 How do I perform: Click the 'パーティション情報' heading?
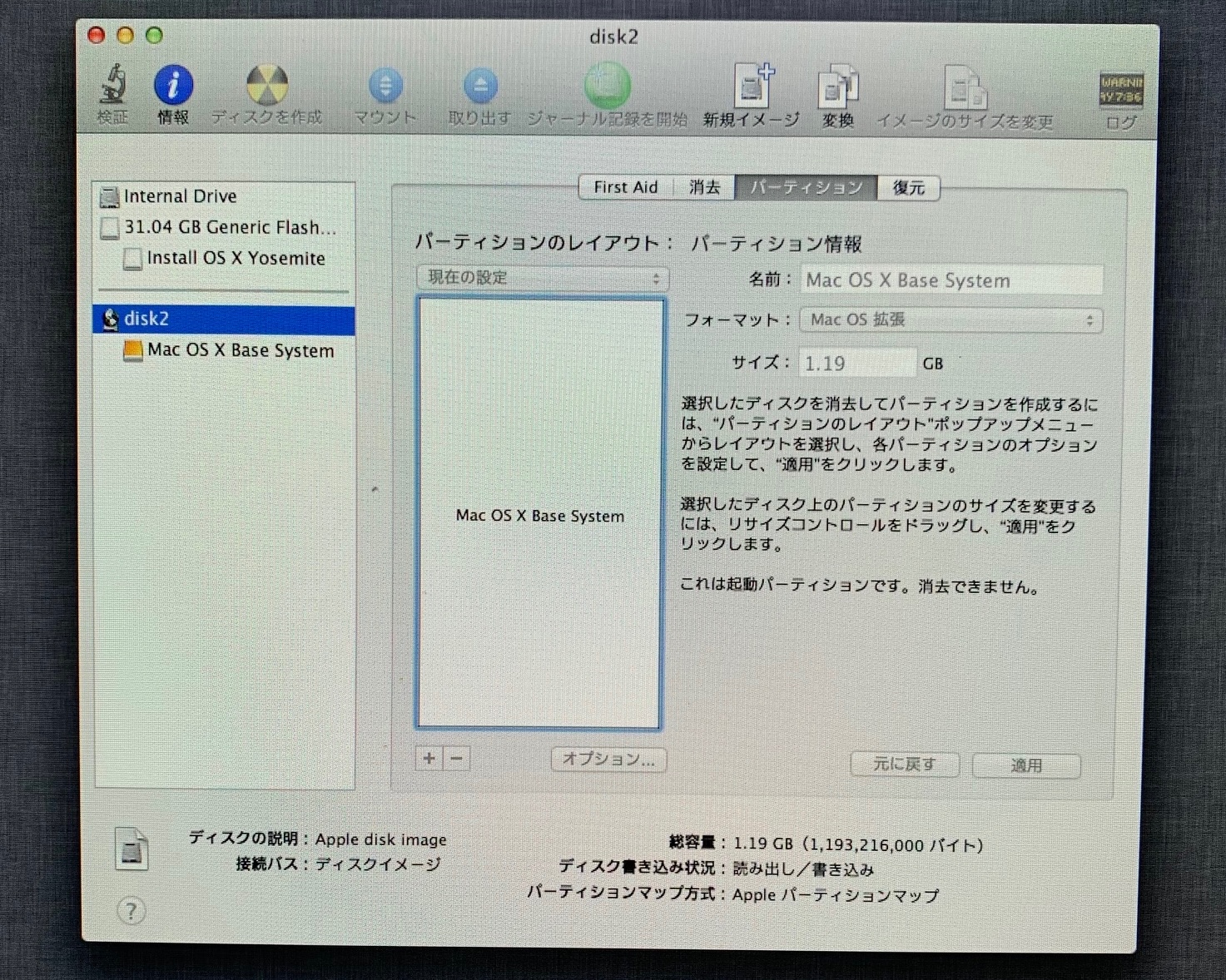777,244
